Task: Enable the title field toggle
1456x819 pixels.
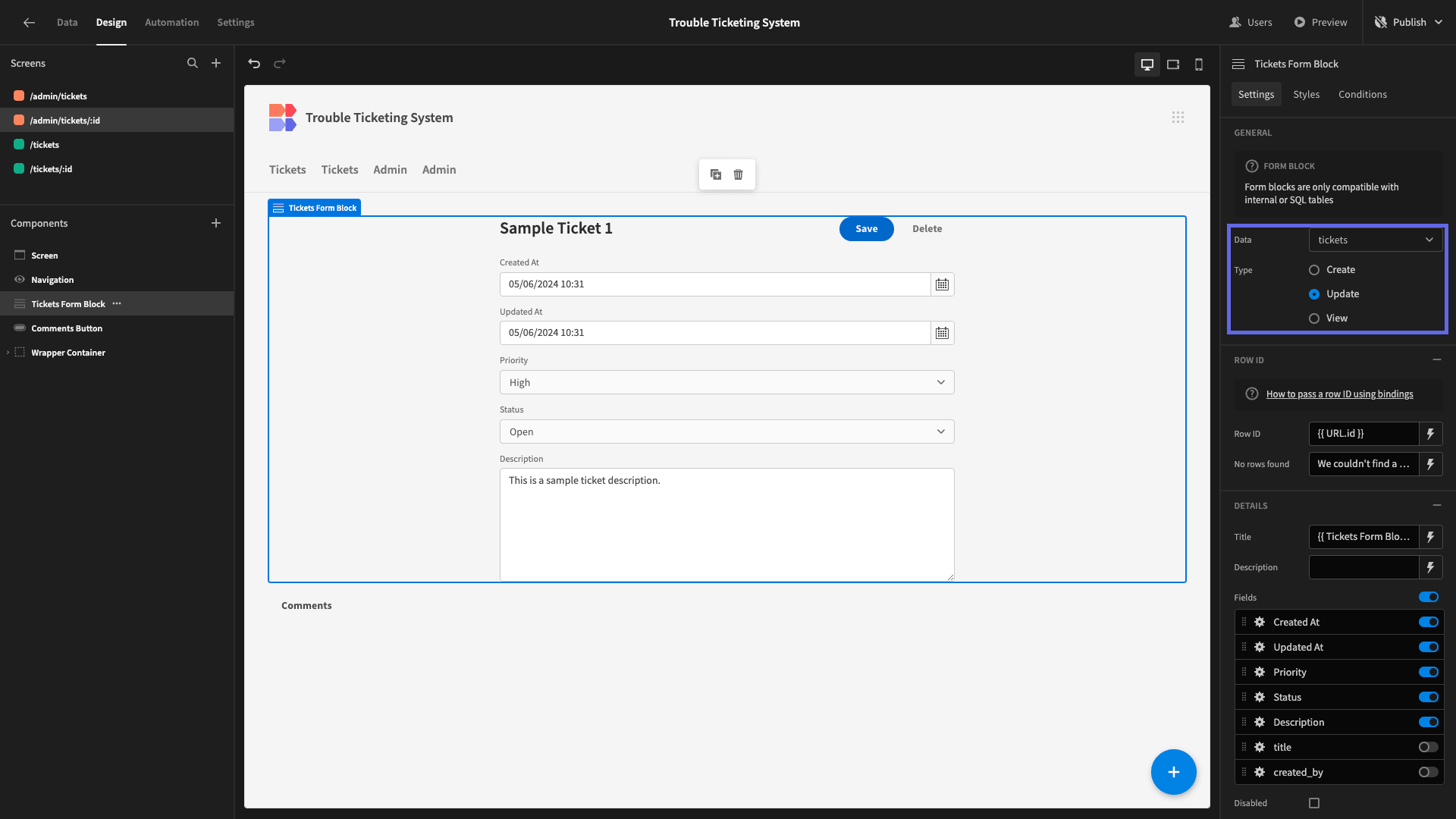Action: click(x=1429, y=747)
